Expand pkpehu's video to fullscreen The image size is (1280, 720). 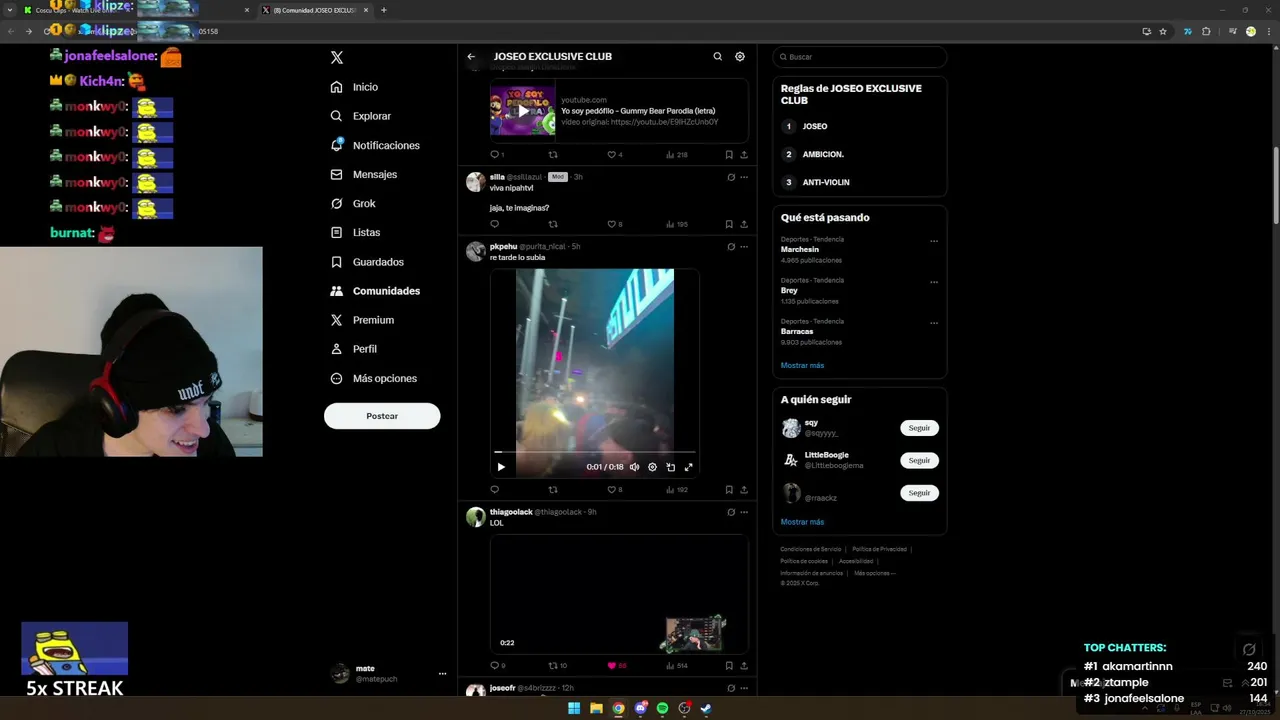688,467
